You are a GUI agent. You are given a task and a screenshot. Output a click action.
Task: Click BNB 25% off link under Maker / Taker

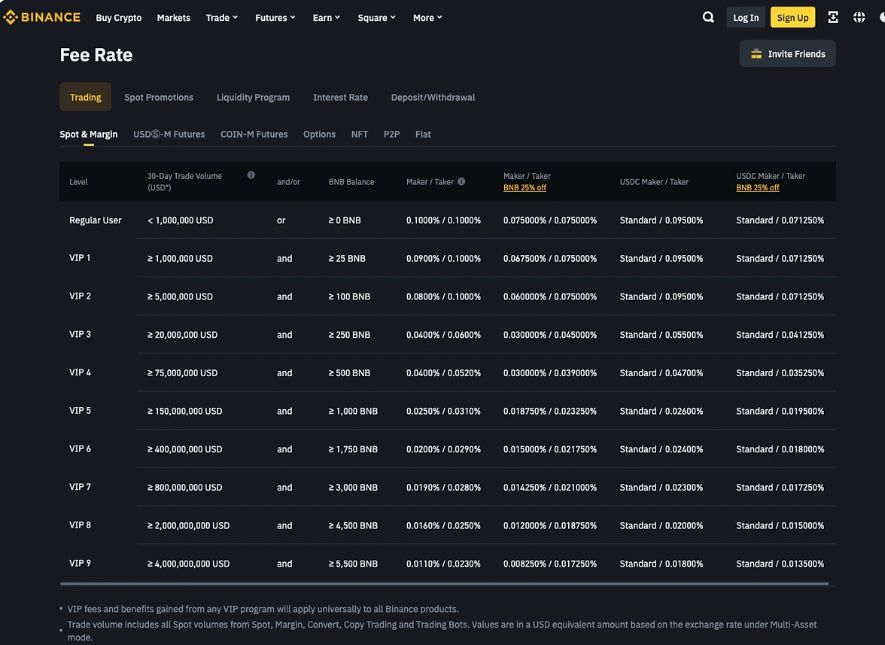tap(524, 188)
